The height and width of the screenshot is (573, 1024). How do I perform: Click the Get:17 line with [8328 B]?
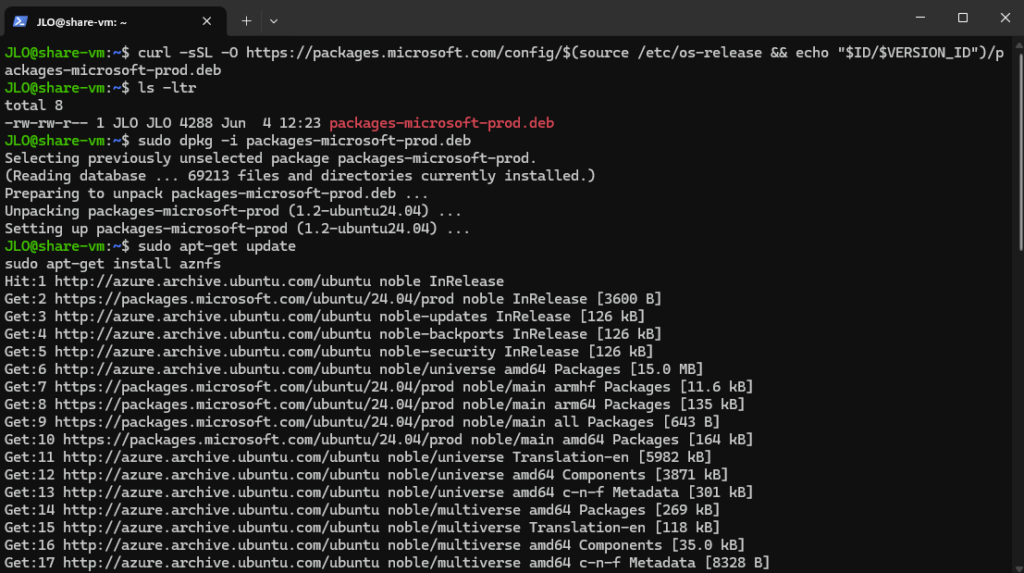coord(387,564)
